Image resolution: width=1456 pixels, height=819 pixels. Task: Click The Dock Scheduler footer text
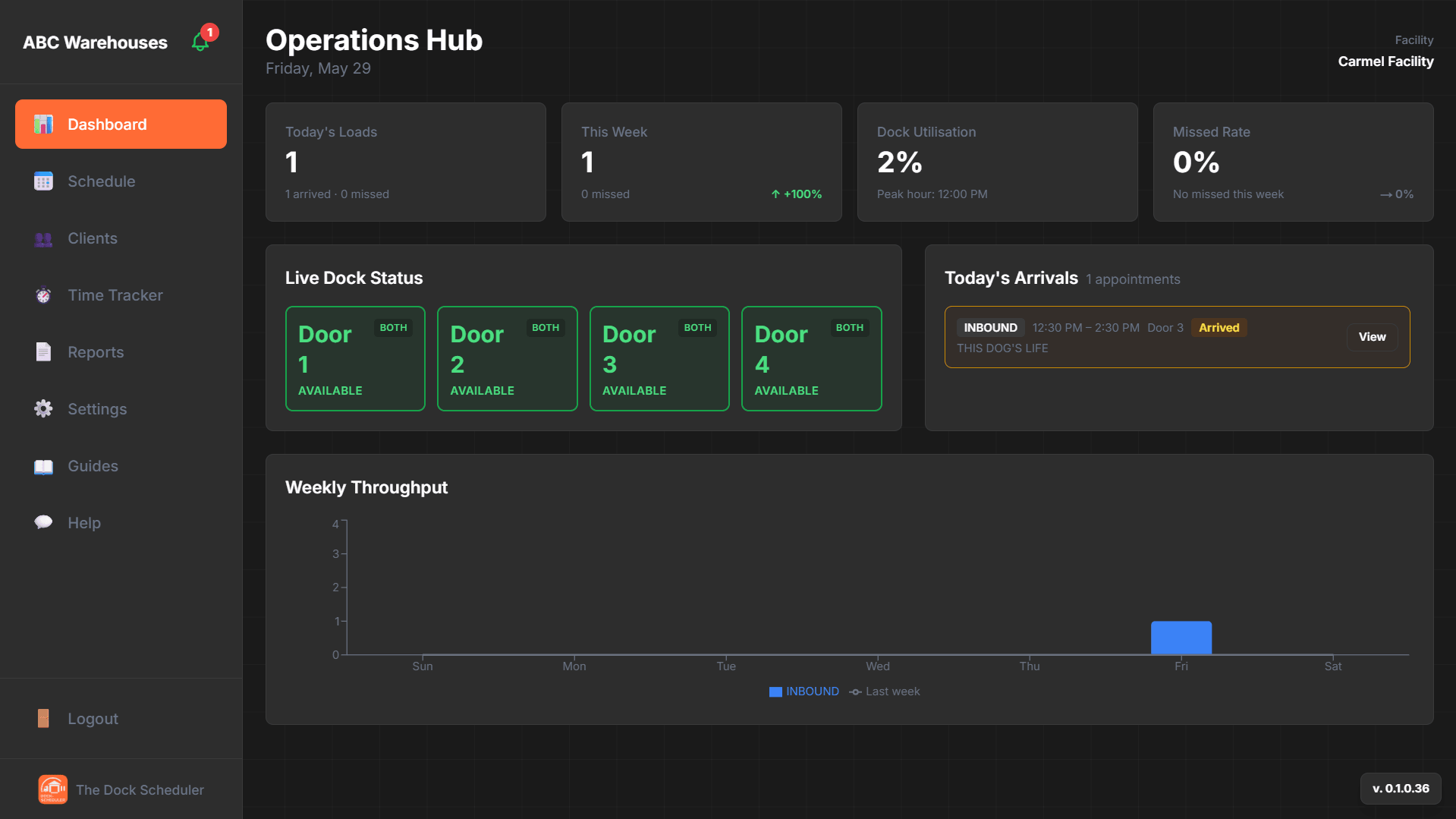pos(140,790)
